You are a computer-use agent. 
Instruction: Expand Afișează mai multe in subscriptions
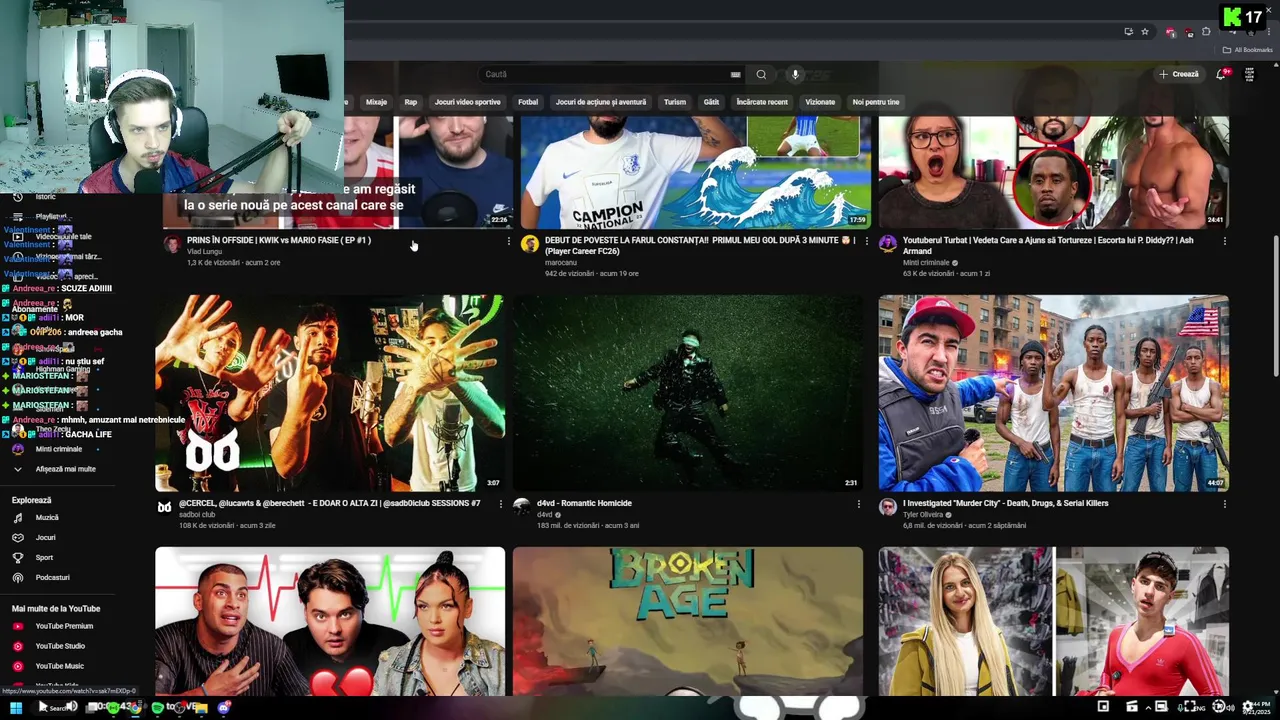point(66,469)
